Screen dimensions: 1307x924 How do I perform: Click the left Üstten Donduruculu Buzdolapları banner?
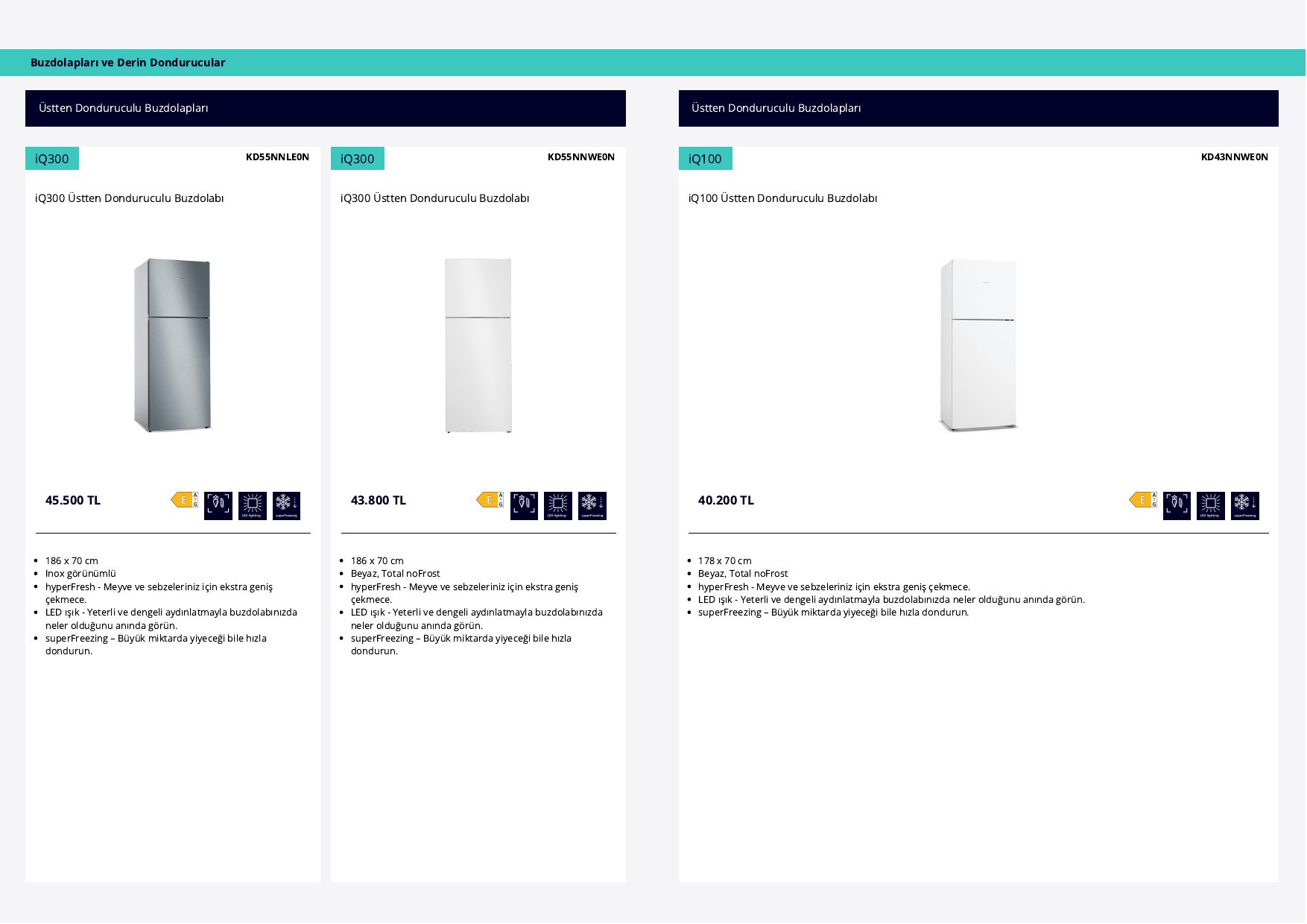click(x=326, y=108)
